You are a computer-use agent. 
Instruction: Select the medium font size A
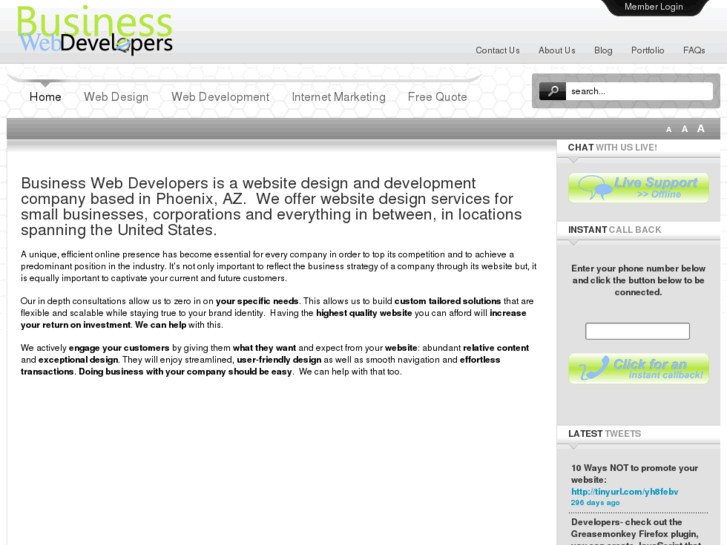684,129
